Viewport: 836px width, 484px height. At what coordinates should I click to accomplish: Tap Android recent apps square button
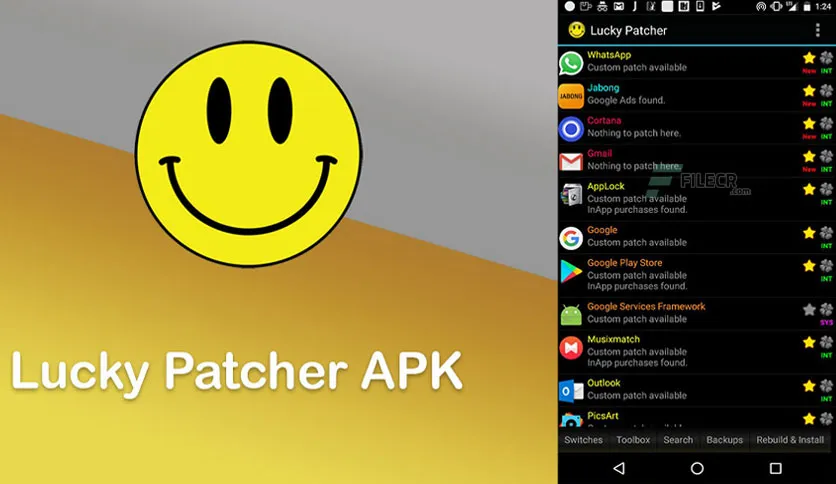coord(776,468)
